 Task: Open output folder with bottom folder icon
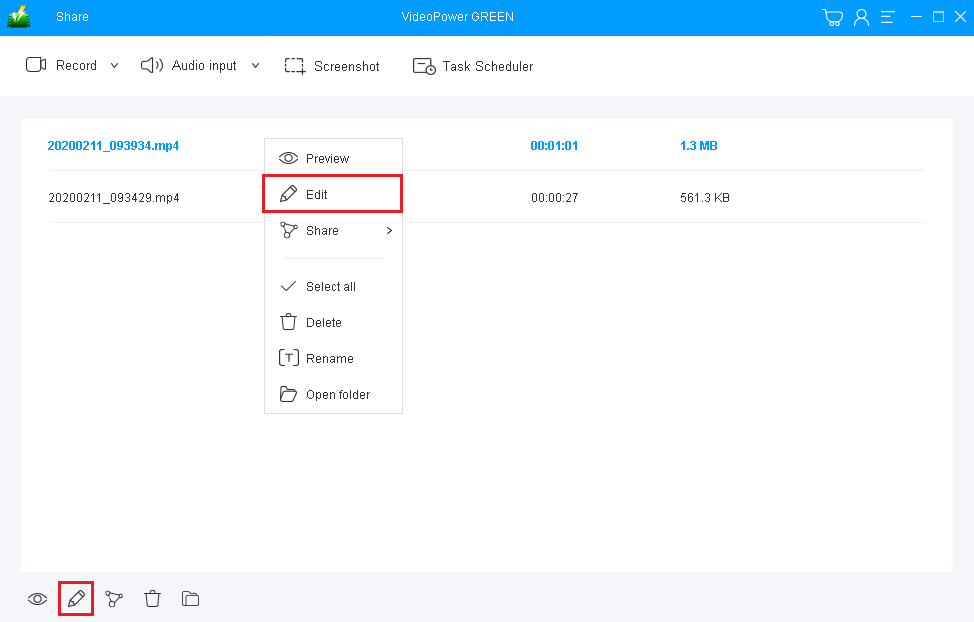coord(190,599)
